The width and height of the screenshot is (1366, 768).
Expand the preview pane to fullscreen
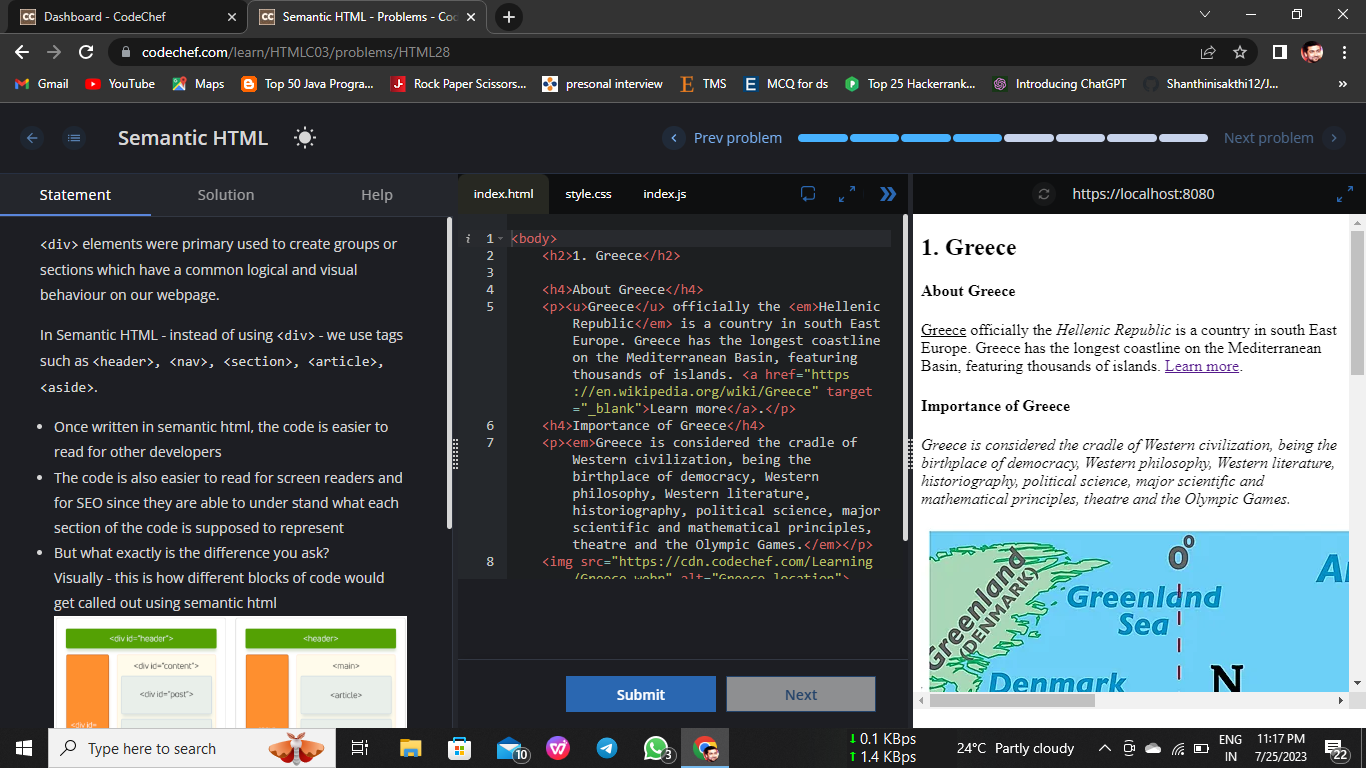(1344, 194)
